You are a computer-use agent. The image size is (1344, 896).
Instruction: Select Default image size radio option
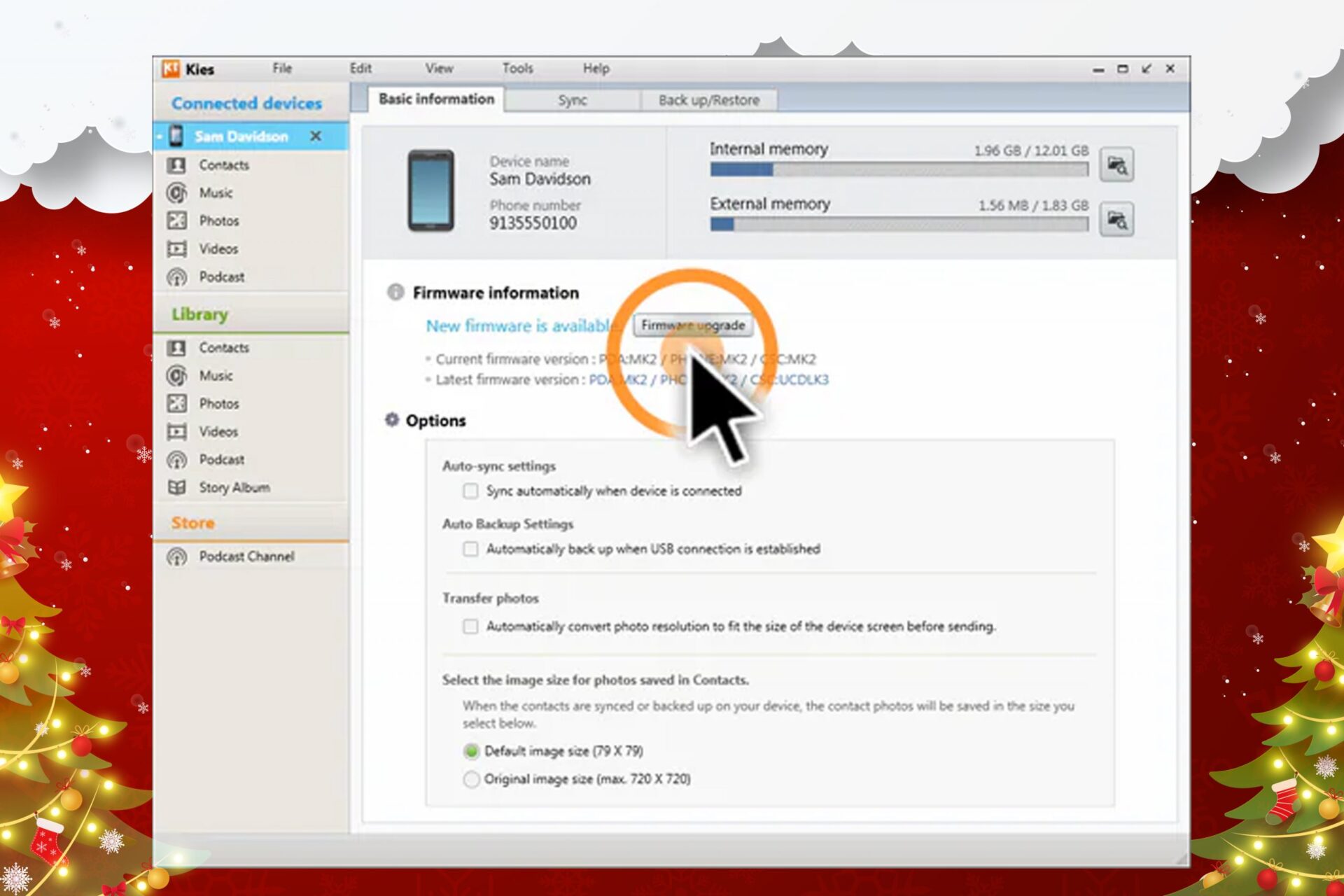(x=471, y=751)
